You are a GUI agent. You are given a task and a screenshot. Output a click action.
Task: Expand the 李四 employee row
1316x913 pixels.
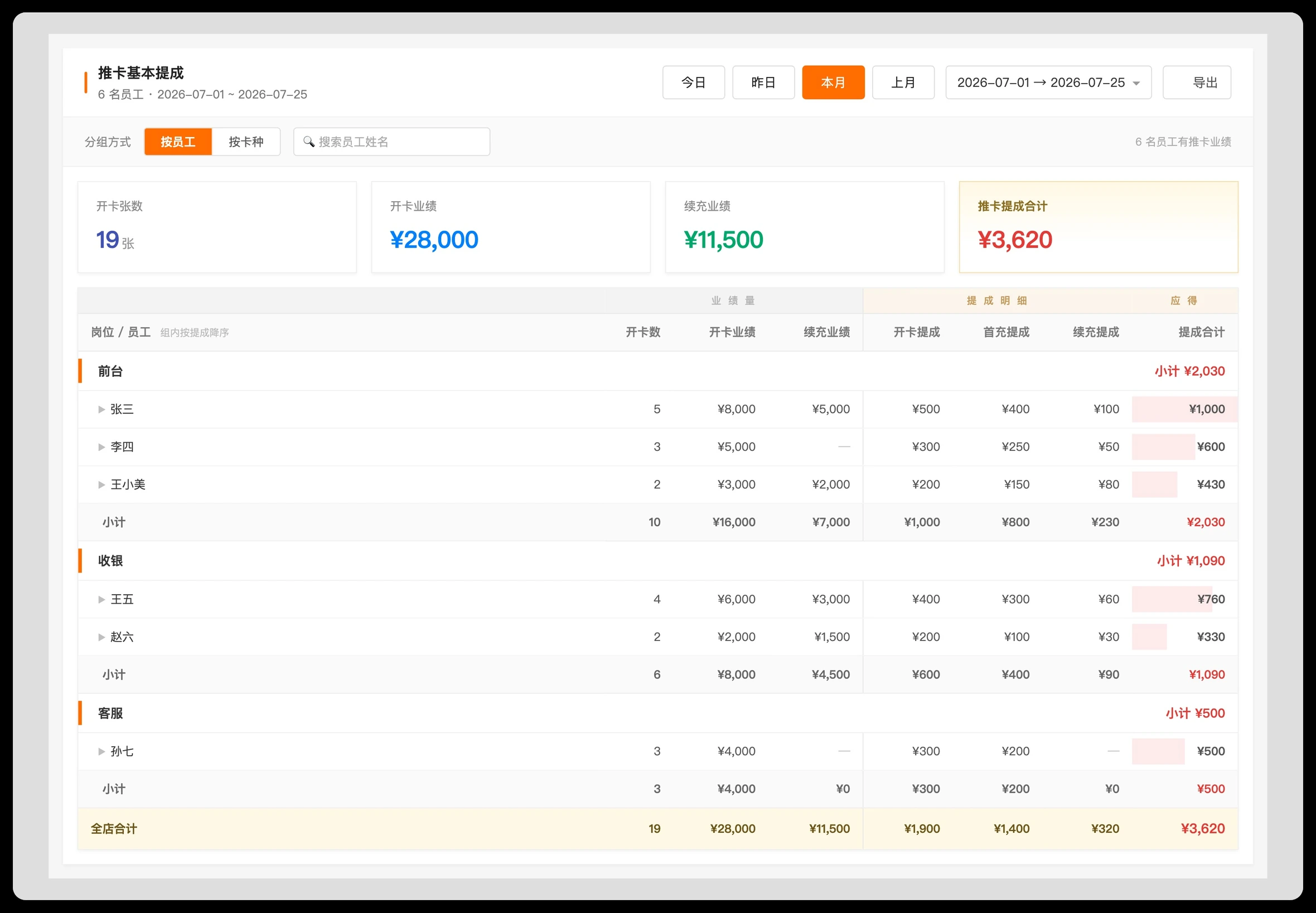[x=101, y=447]
